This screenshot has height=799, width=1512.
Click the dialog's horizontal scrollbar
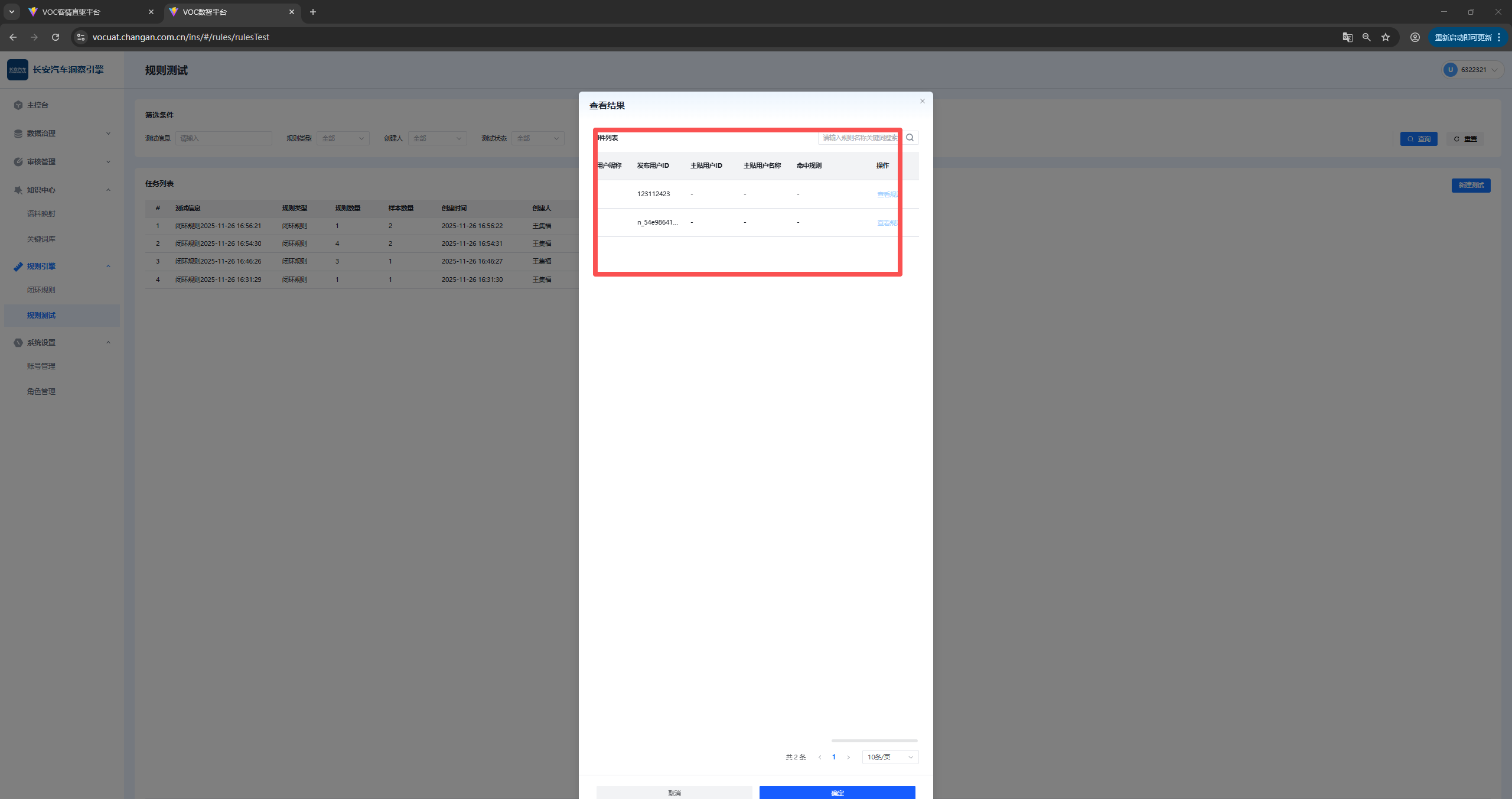[874, 740]
